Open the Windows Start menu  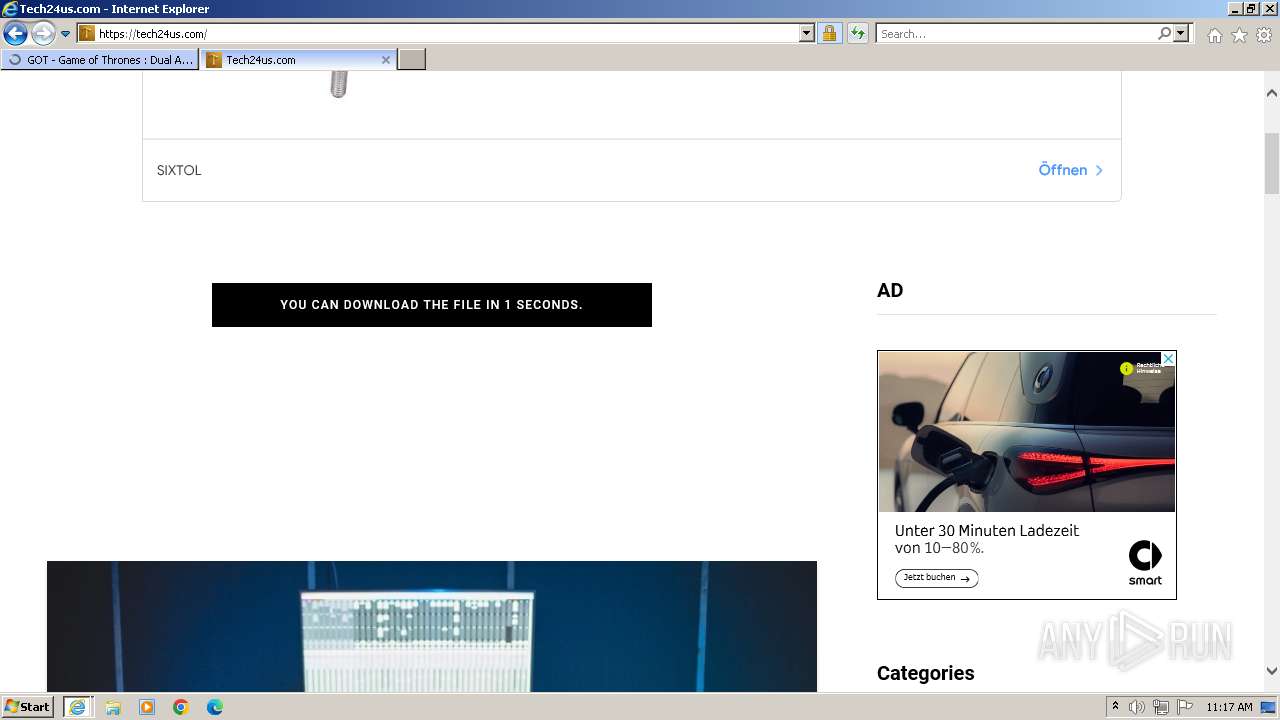(28, 706)
